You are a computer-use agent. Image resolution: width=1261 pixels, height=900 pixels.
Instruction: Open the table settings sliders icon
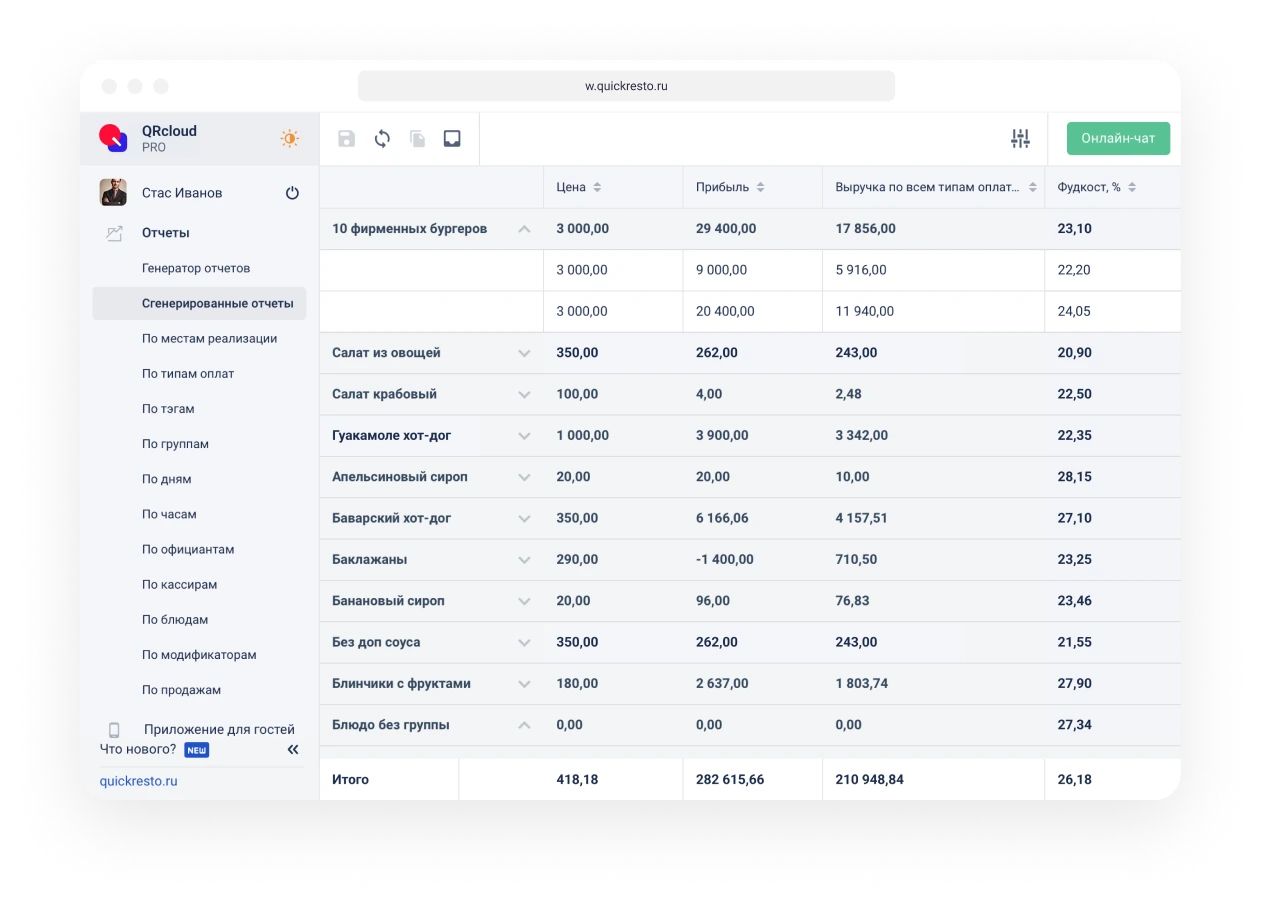coord(1020,139)
